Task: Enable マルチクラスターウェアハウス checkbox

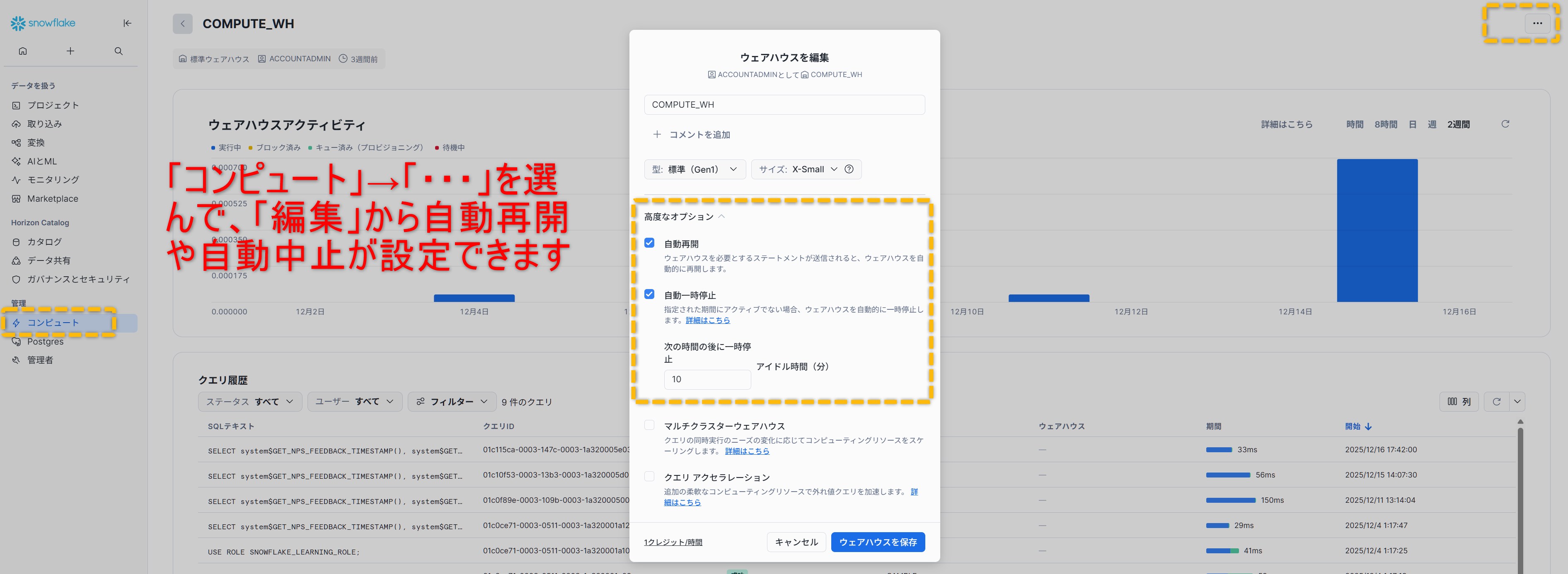Action: pyautogui.click(x=649, y=425)
